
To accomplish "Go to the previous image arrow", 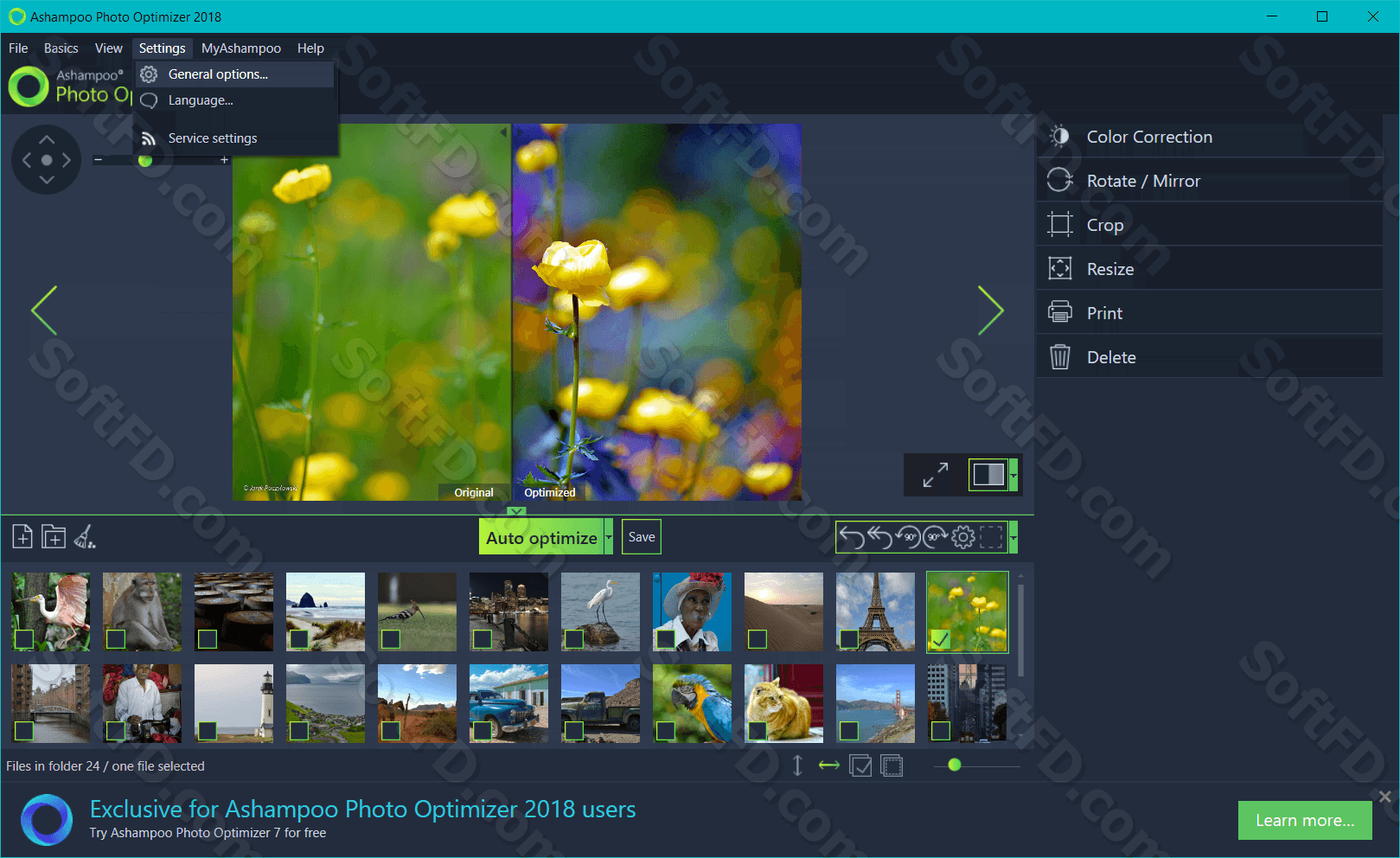I will coord(44,311).
